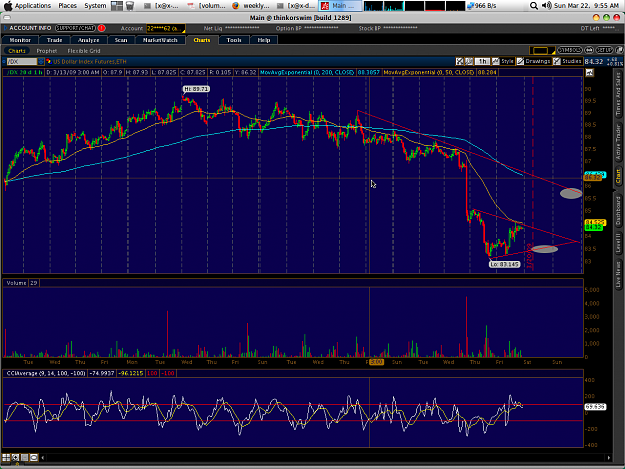
Task: Click the pan/crosshair icon at bottom left
Action: point(15,457)
